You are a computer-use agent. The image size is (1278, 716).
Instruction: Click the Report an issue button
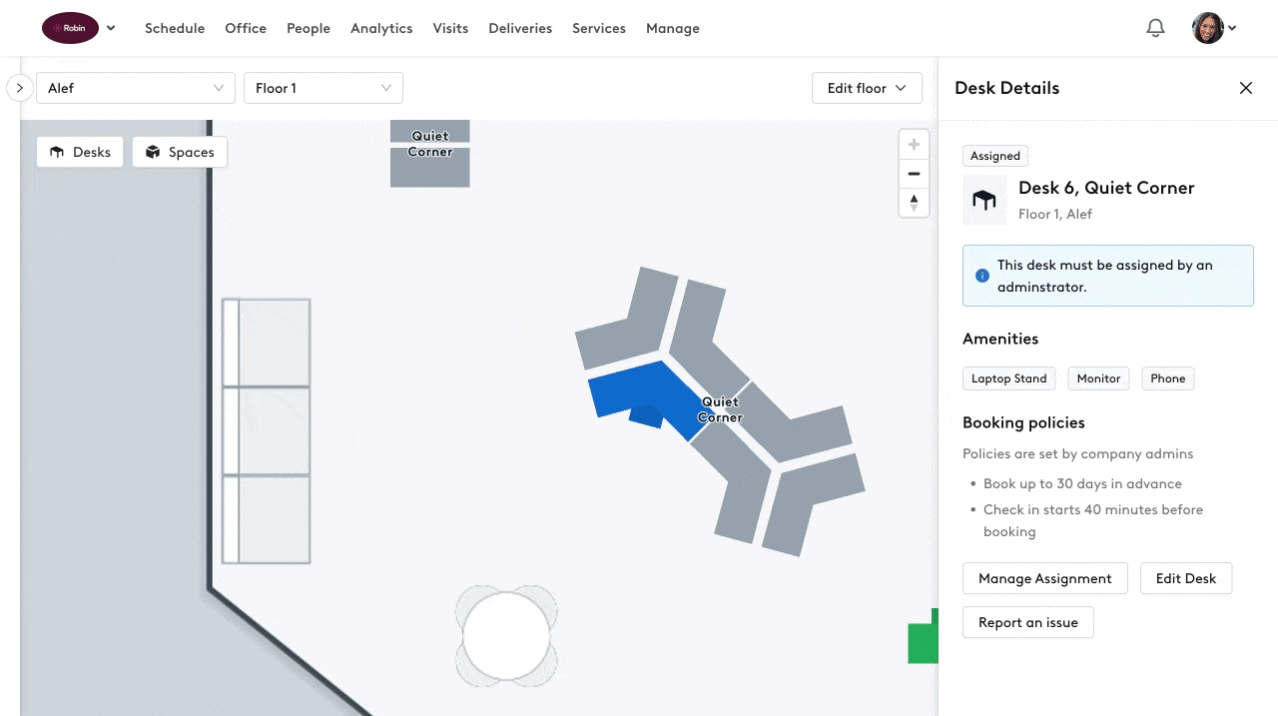click(x=1027, y=622)
